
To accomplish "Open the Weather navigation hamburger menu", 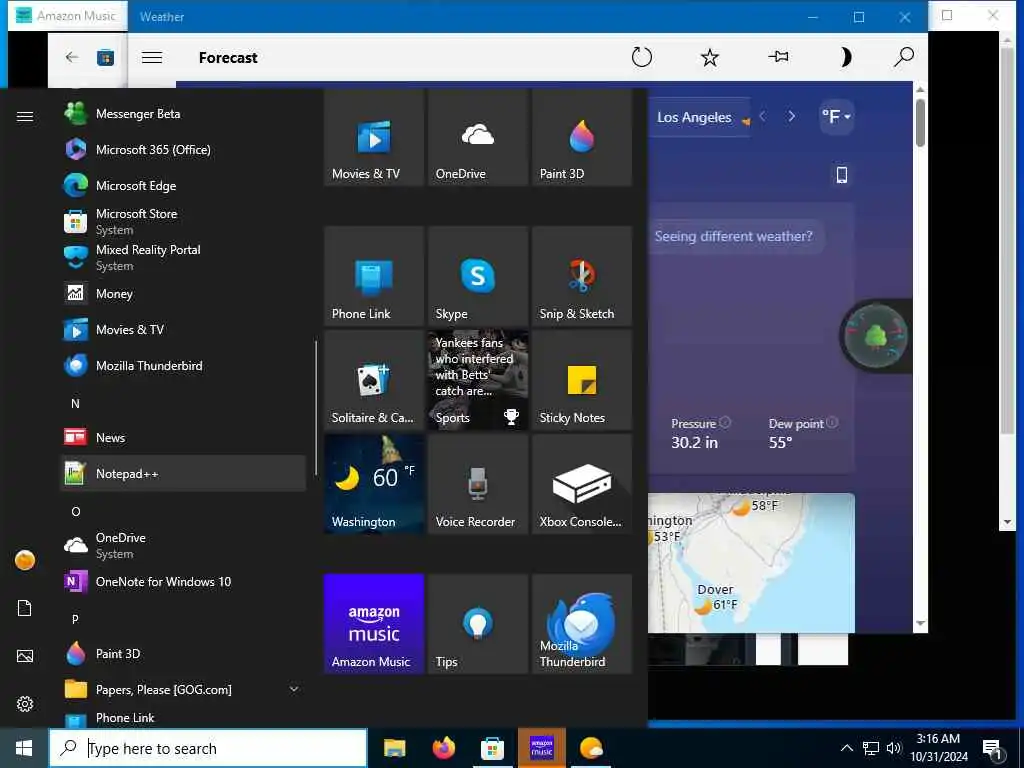I will point(152,57).
